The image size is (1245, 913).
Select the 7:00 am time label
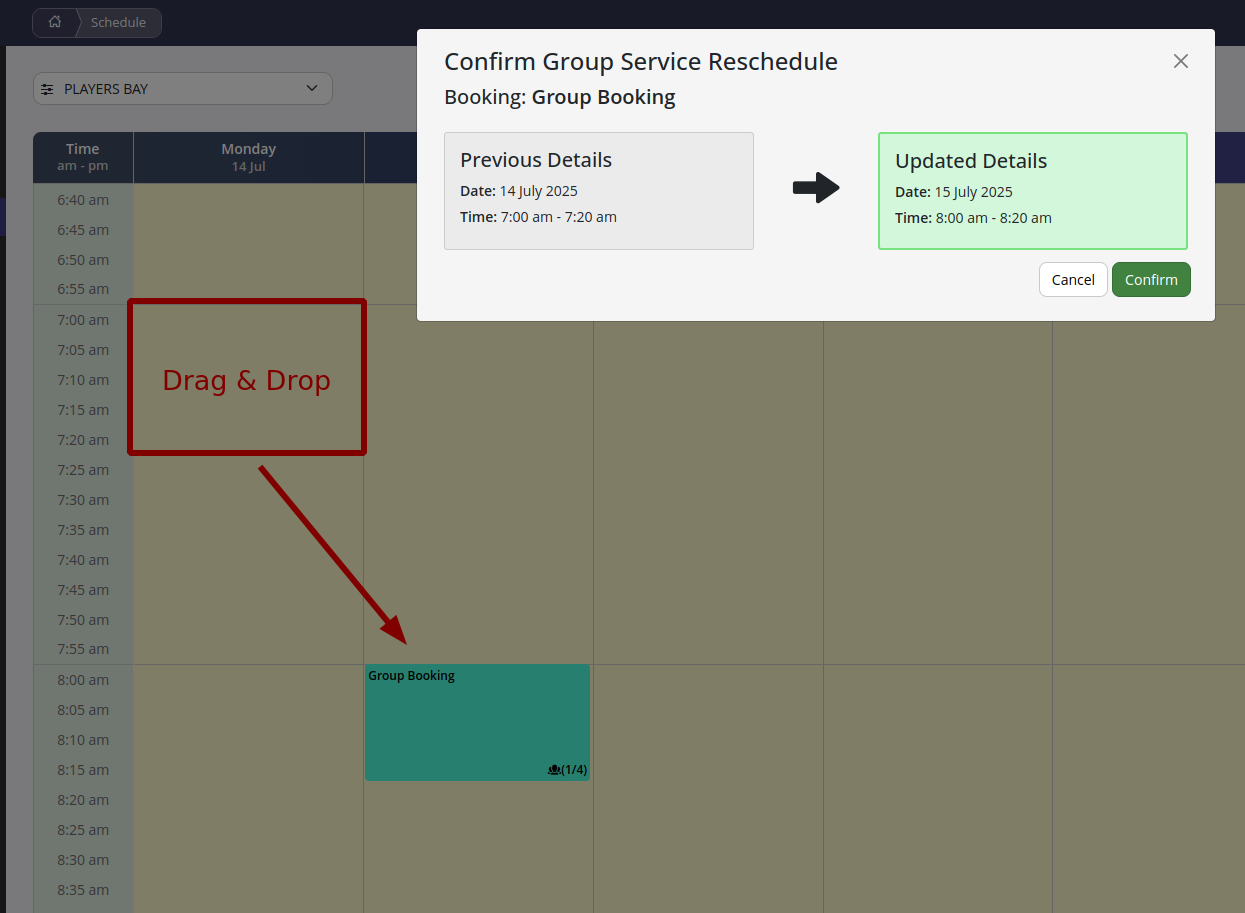point(83,320)
